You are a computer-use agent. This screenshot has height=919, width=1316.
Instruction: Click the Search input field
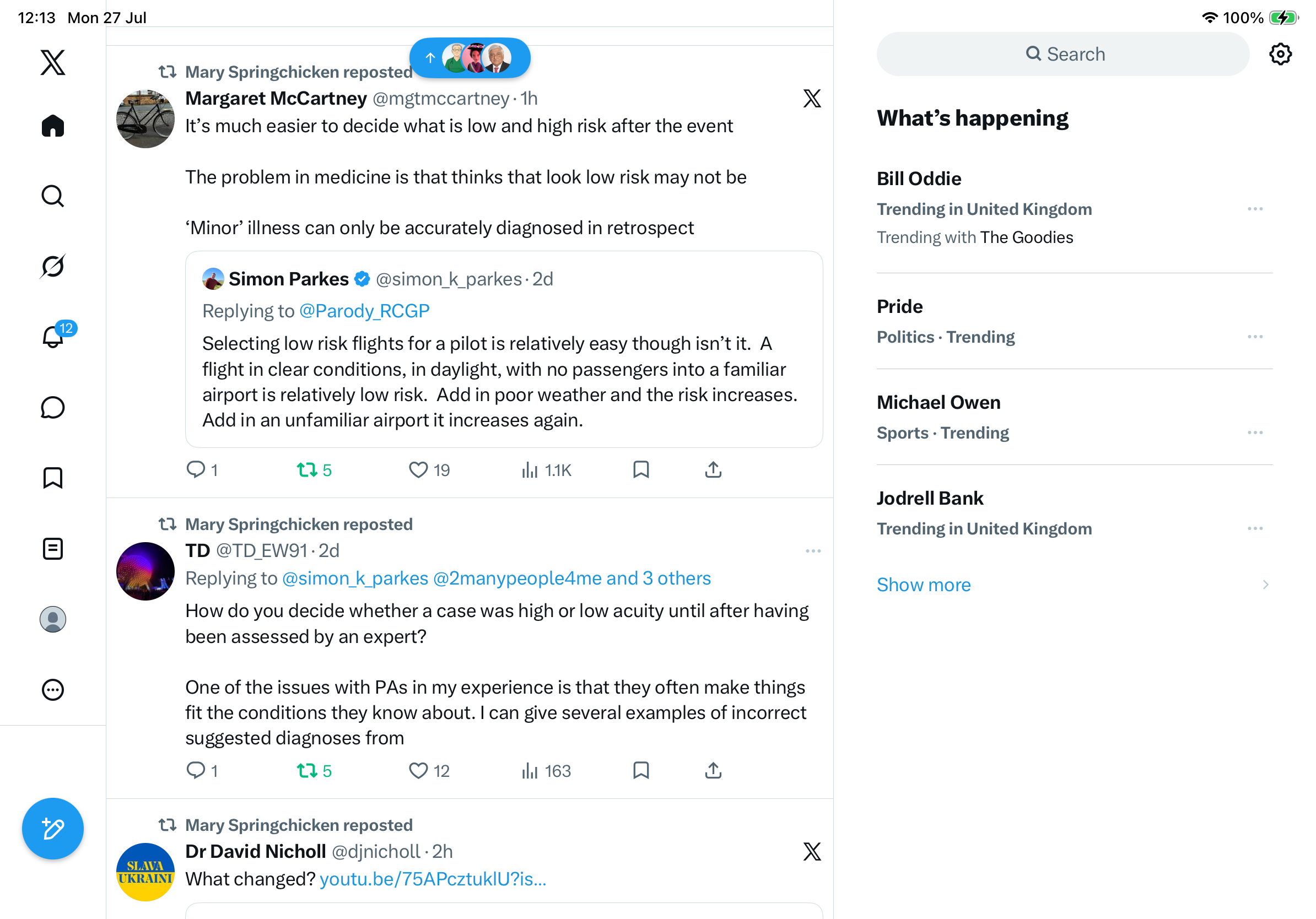coord(1062,54)
